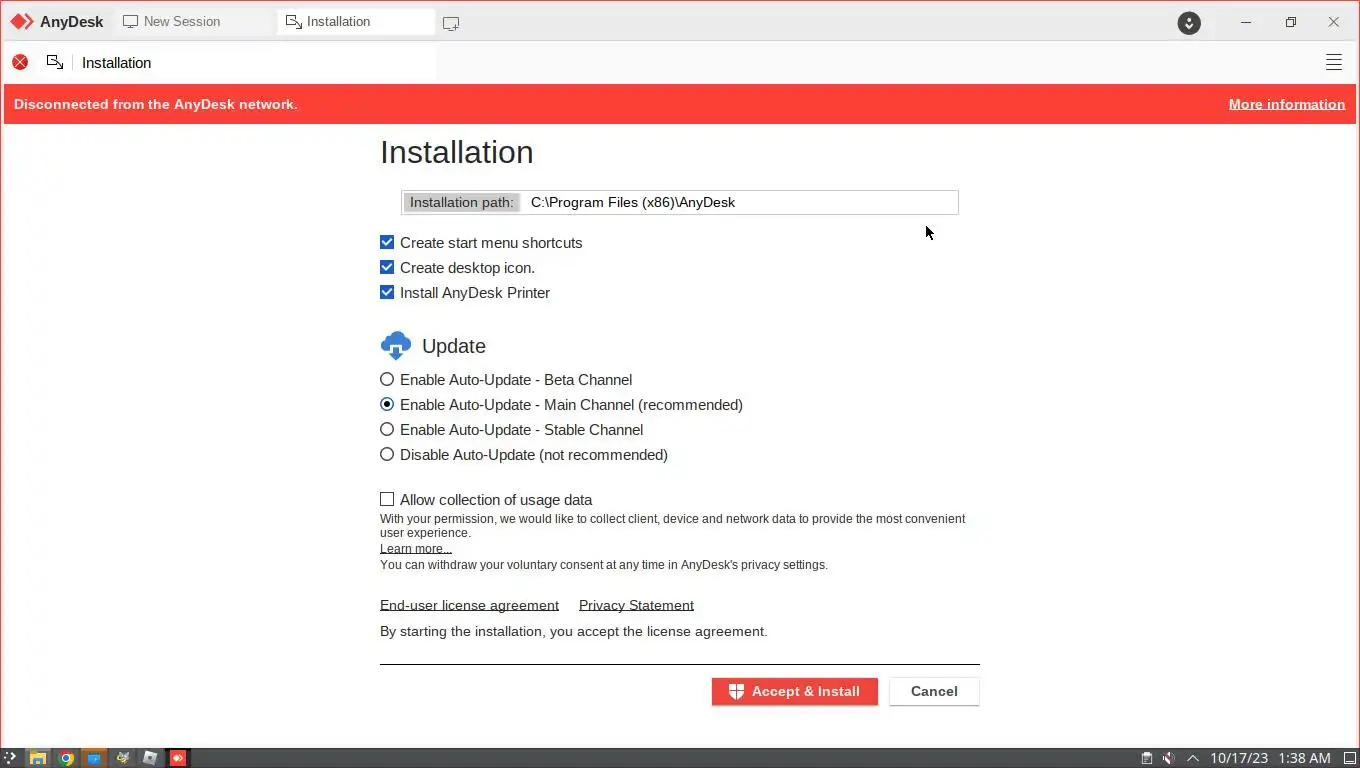The image size is (1360, 768).
Task: Open the application launcher in the taskbar
Action: pos(10,758)
